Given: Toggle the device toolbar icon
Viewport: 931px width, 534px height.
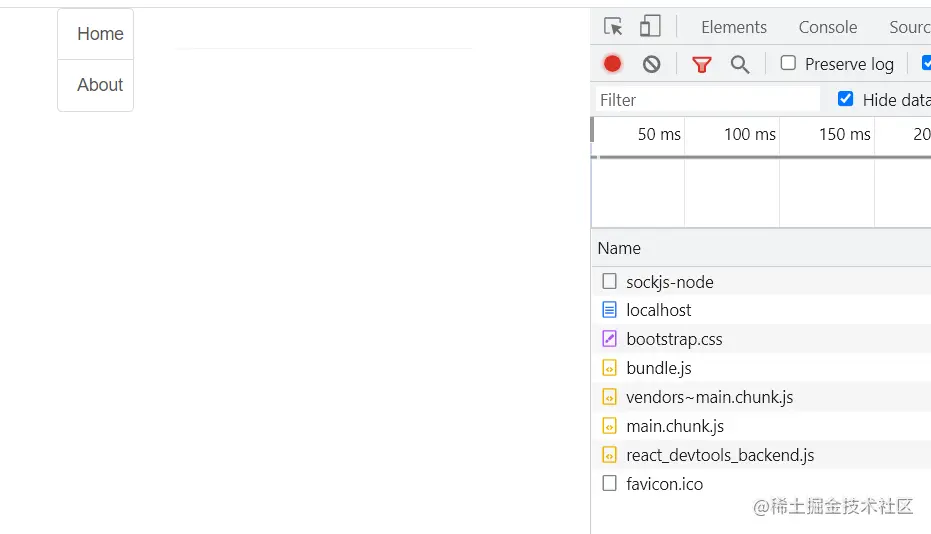Looking at the screenshot, I should [650, 27].
